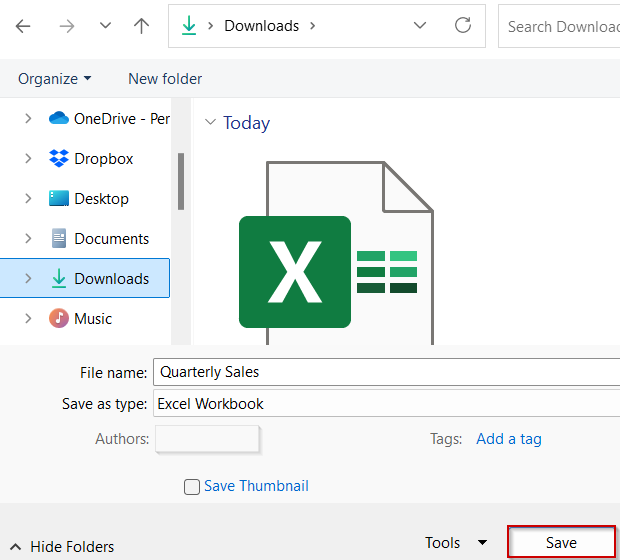Go up one folder level
620x560 pixels.
pyautogui.click(x=141, y=26)
